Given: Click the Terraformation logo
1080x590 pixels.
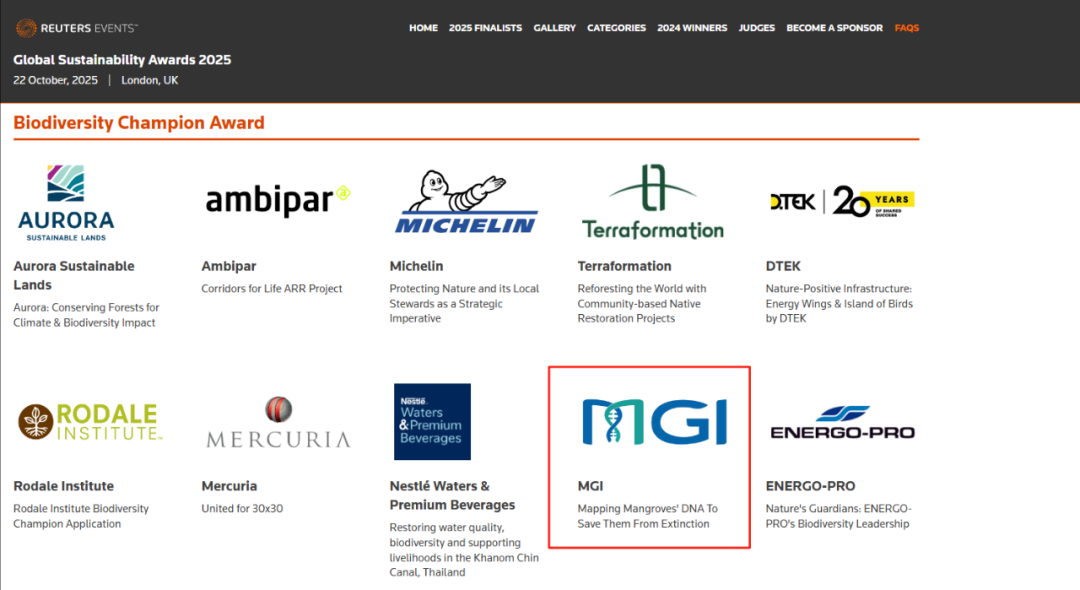Looking at the screenshot, I should (x=652, y=202).
